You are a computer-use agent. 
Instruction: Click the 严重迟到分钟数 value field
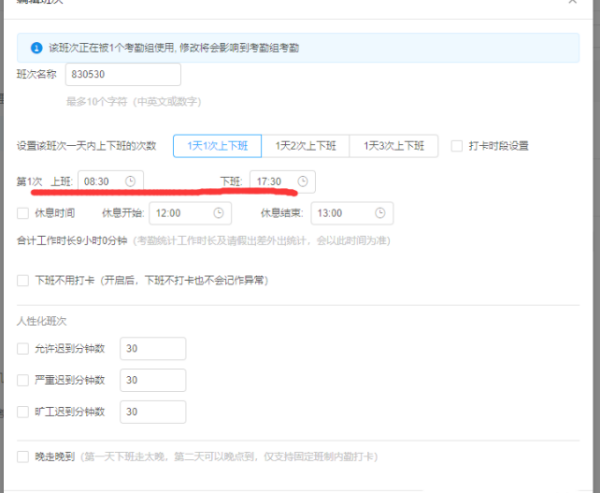click(153, 380)
